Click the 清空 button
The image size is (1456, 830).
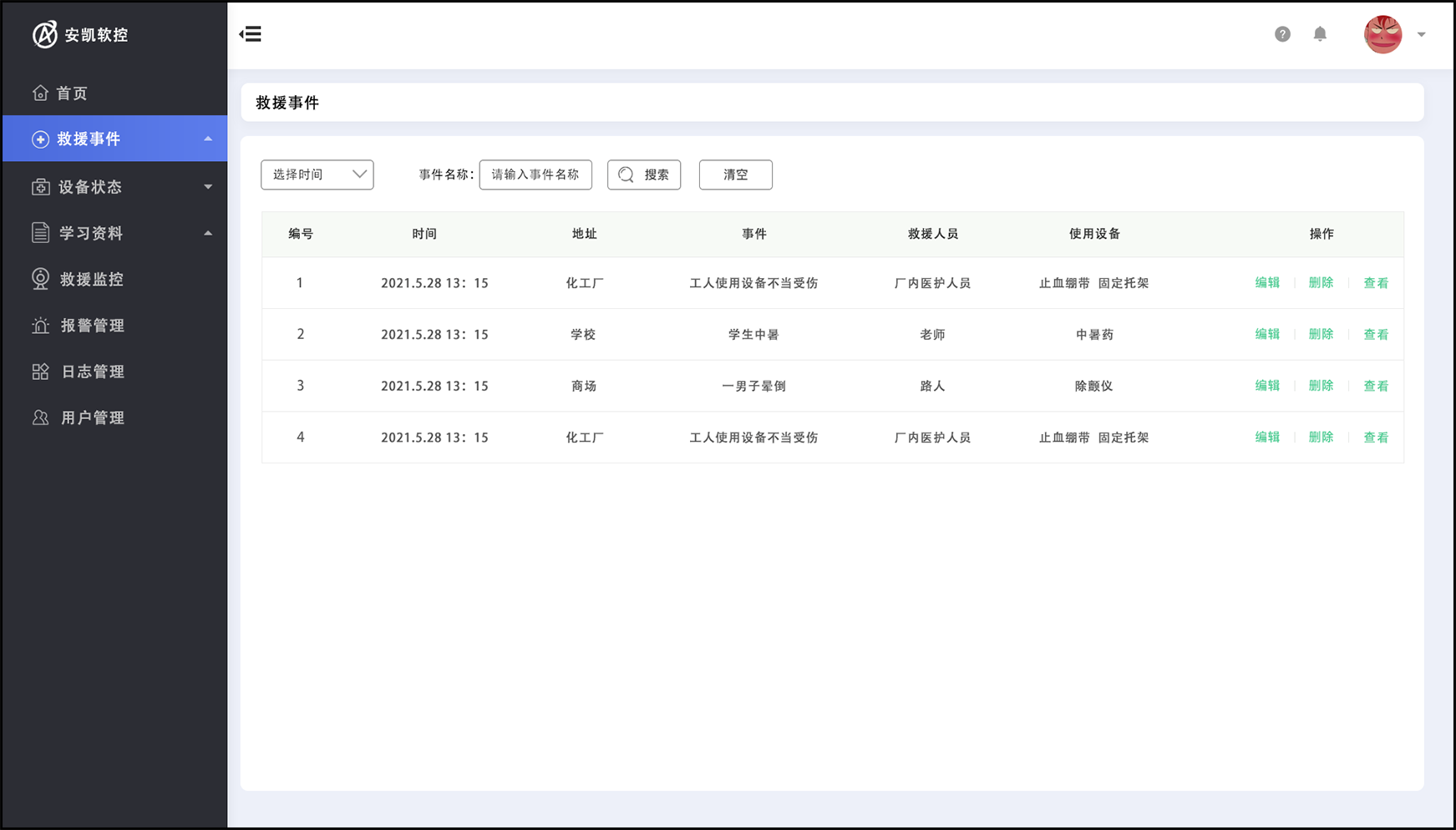pyautogui.click(x=735, y=175)
